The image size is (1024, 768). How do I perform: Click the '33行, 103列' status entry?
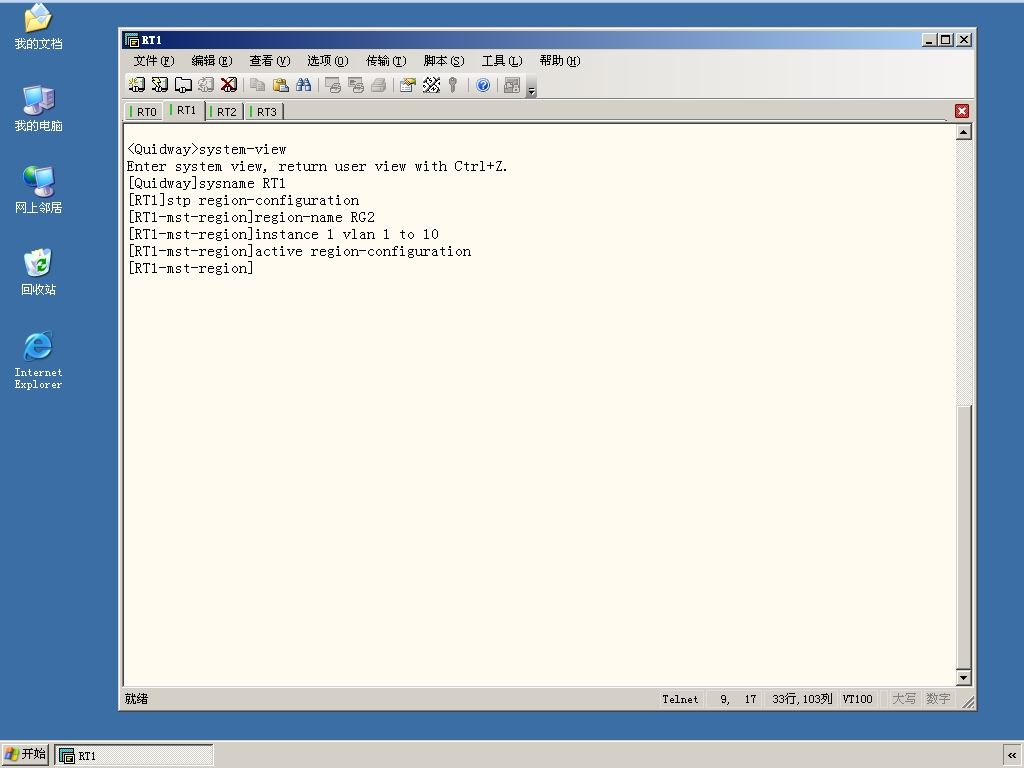[802, 699]
